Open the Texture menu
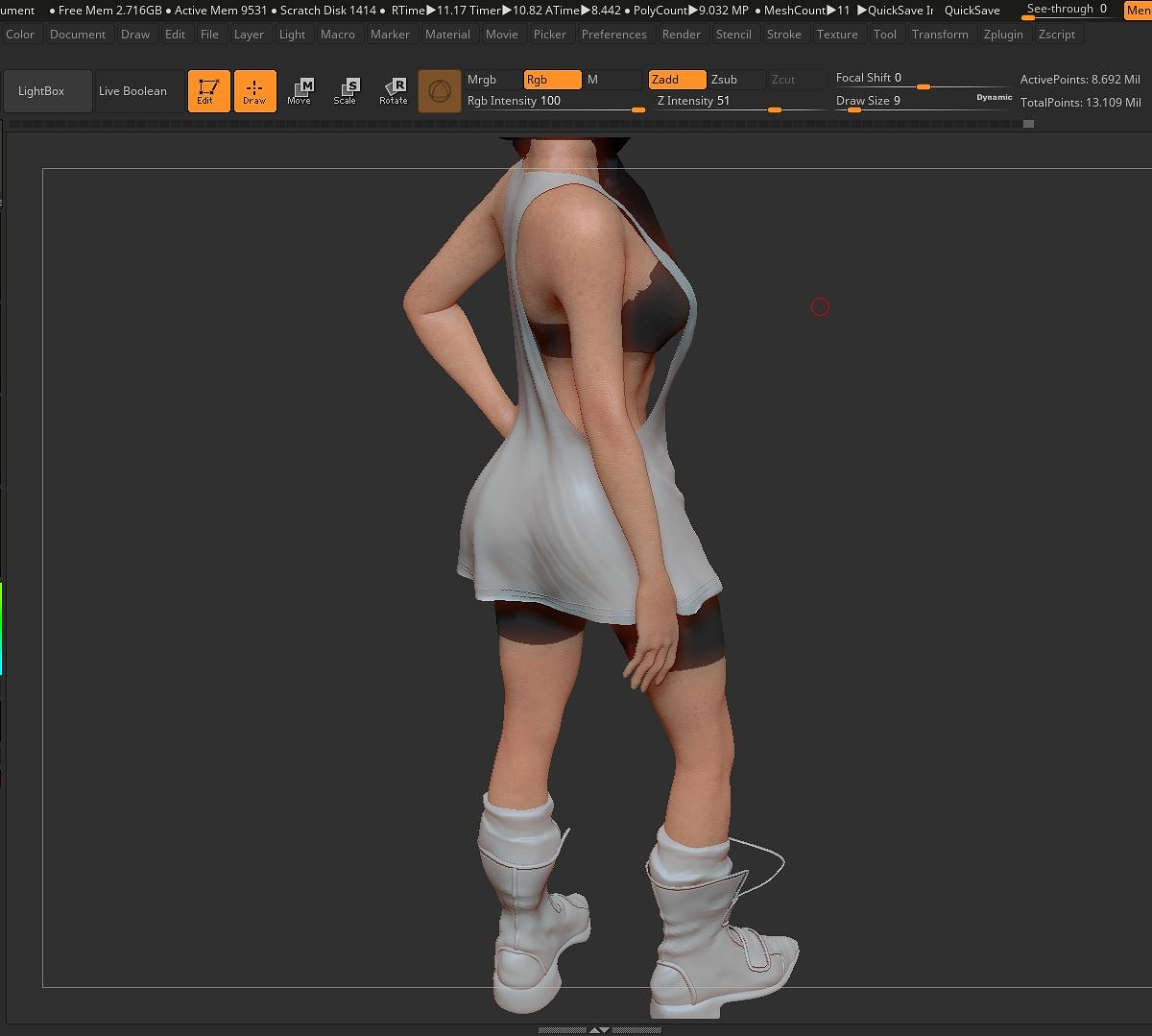Image resolution: width=1152 pixels, height=1036 pixels. [838, 34]
